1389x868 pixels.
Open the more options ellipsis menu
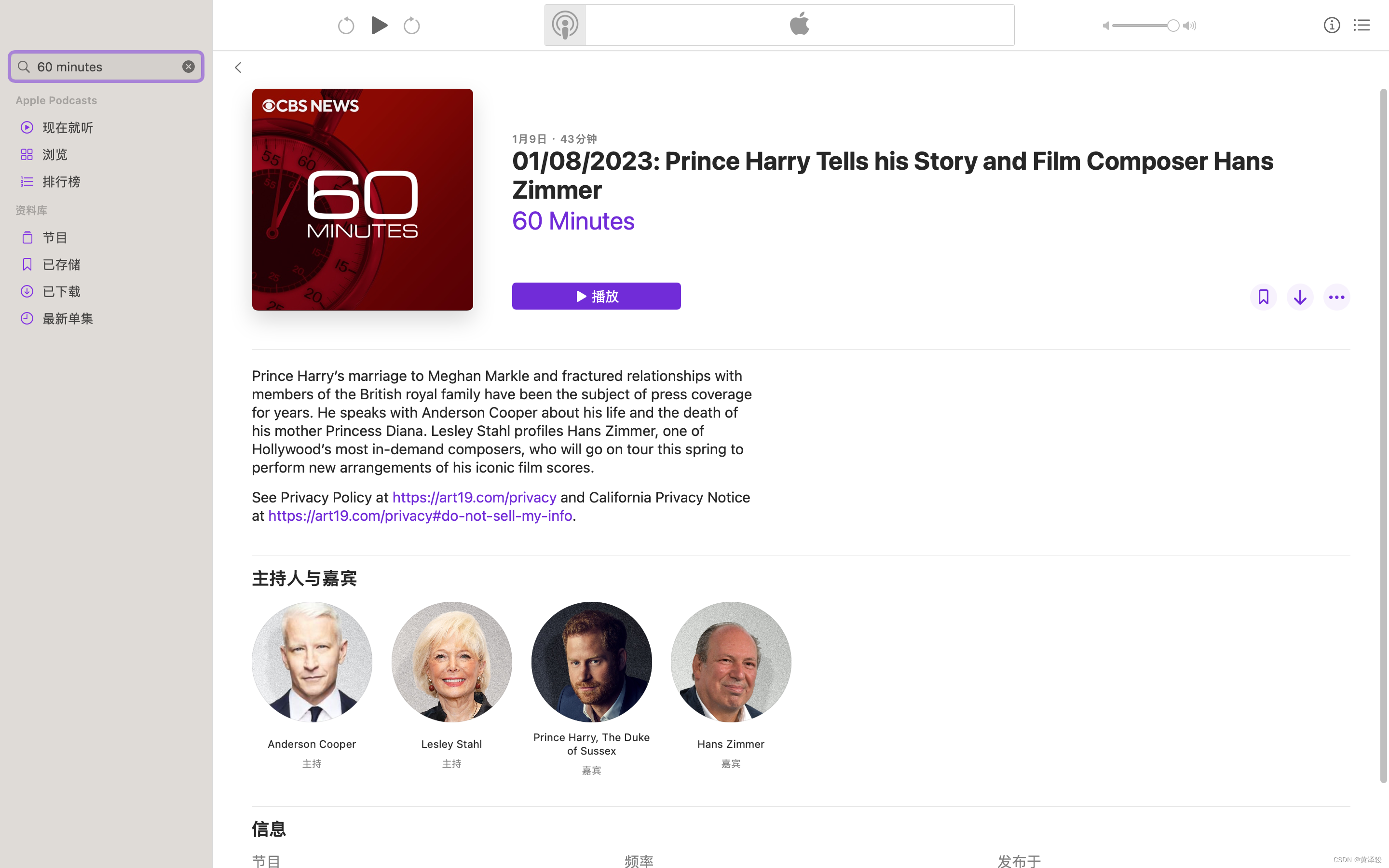1337,297
